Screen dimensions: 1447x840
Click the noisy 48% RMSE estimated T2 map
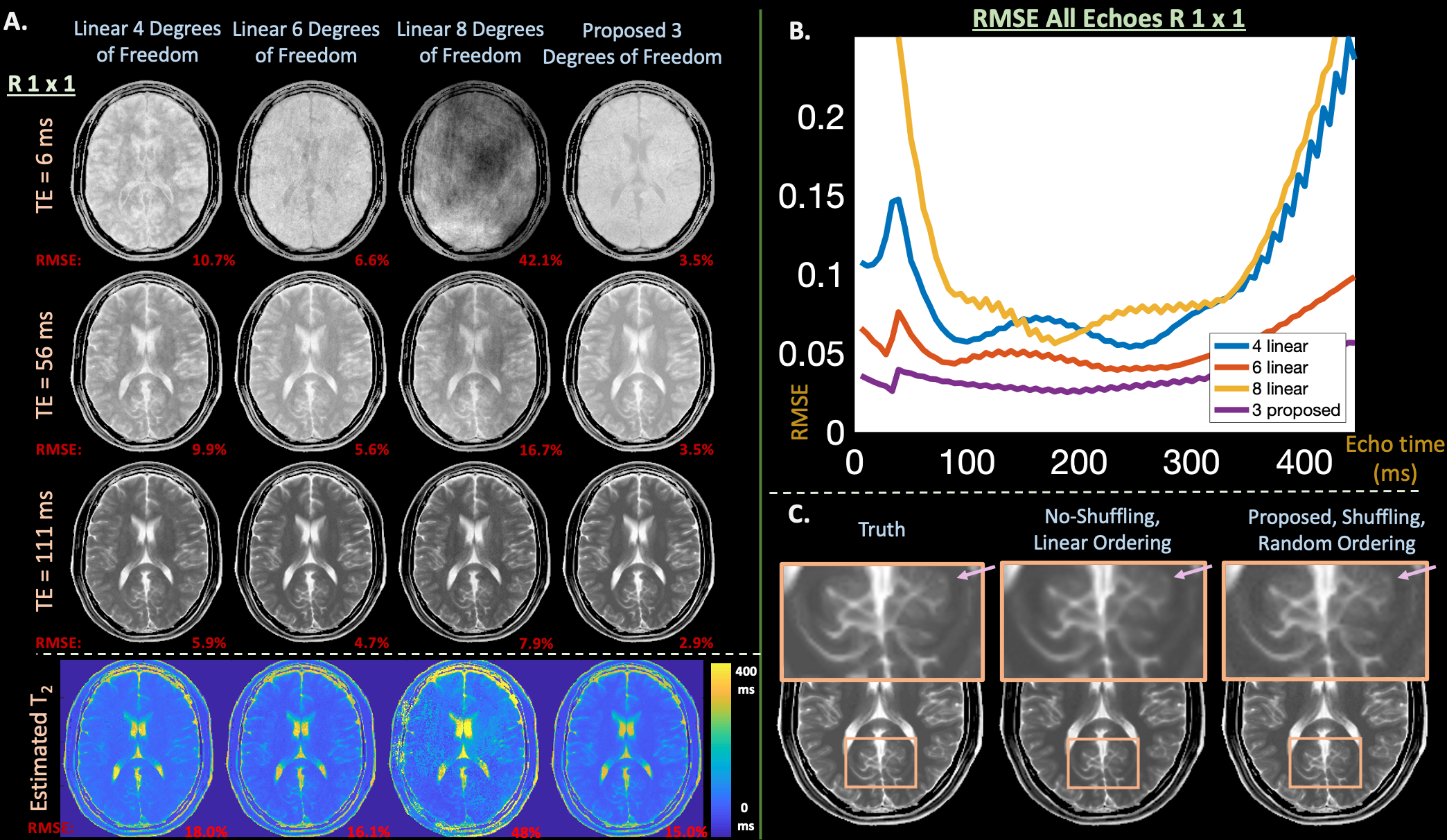[x=463, y=747]
